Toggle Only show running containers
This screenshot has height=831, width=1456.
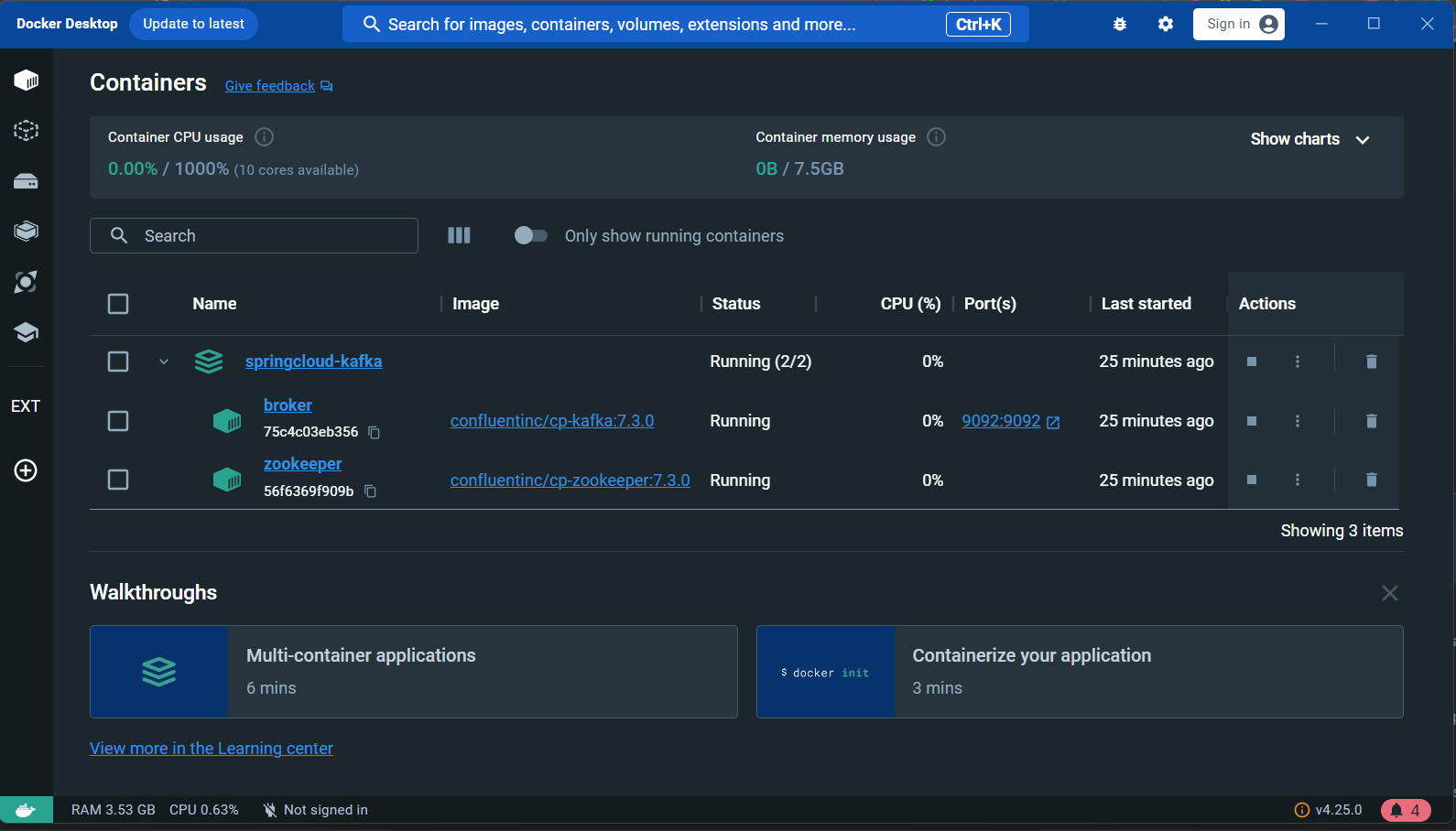(530, 235)
